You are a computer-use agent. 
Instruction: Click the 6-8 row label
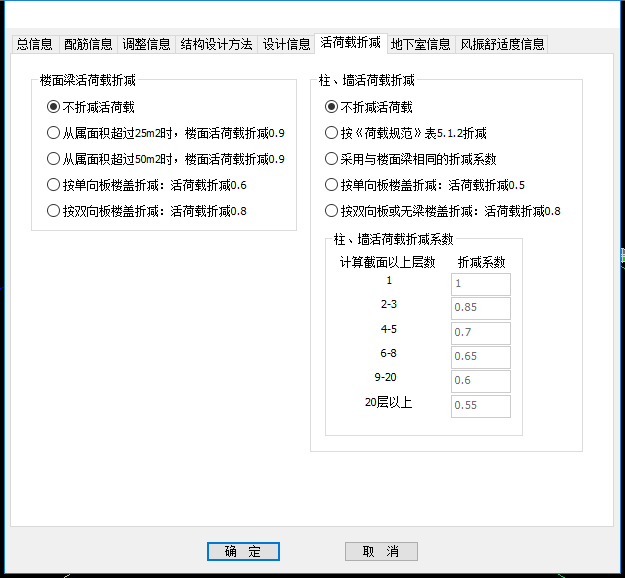tap(388, 353)
